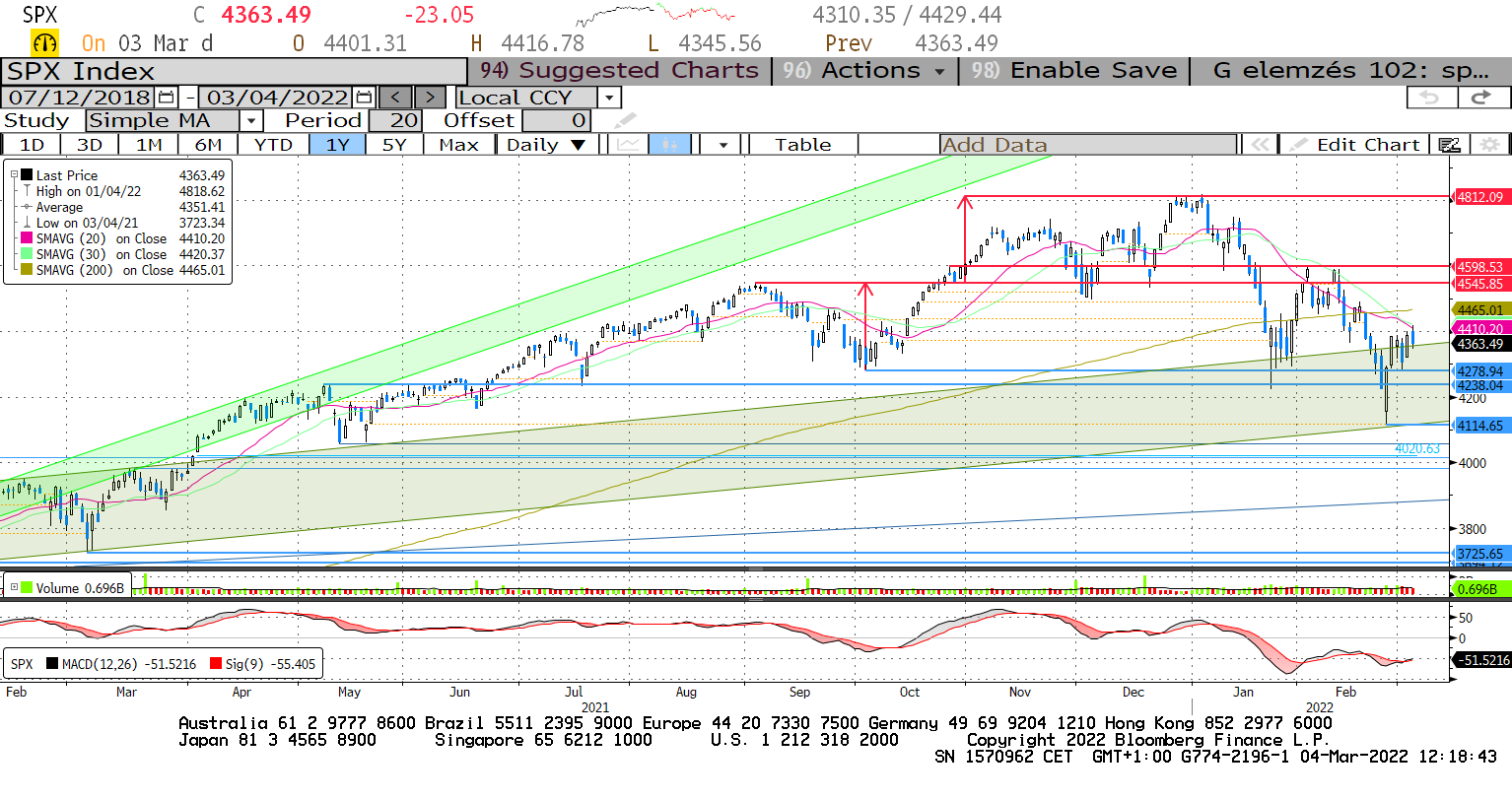The image size is (1512, 800).
Task: Click the yellow clock icon beside the On date
Action: coord(45,43)
